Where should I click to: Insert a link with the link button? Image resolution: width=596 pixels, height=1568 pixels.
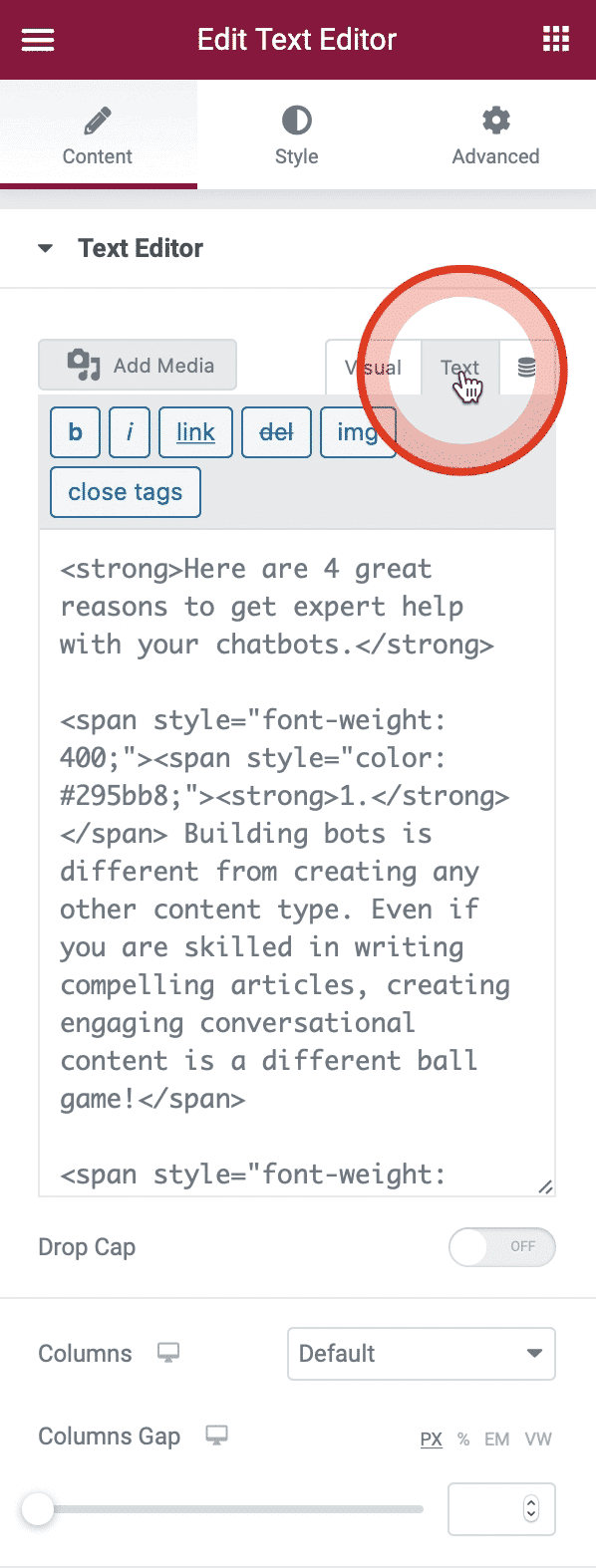click(x=195, y=431)
